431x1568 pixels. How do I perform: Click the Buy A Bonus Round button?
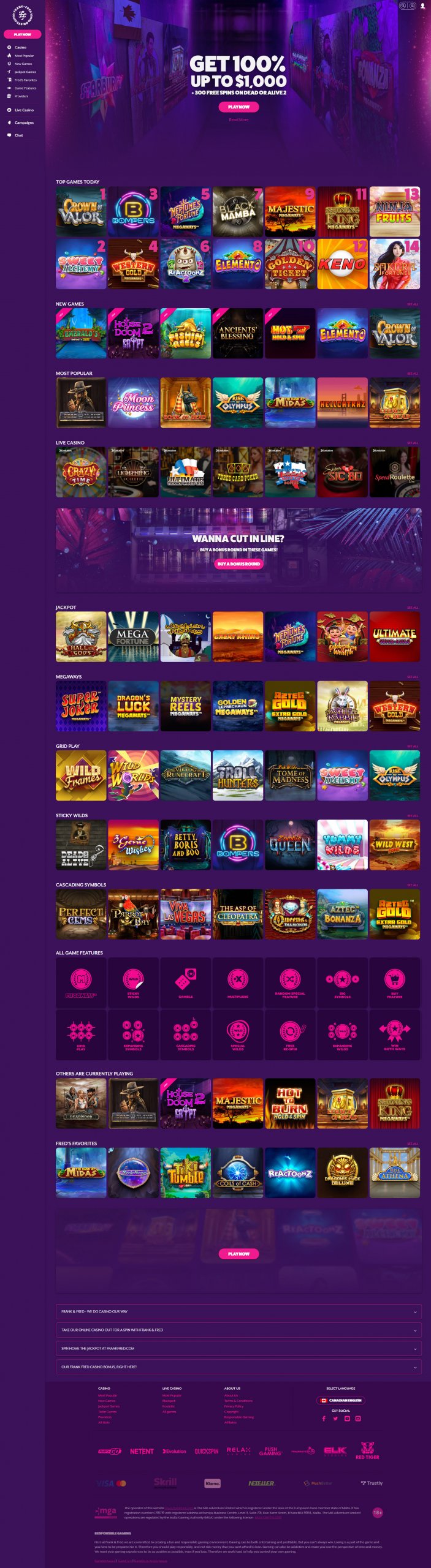click(x=238, y=563)
